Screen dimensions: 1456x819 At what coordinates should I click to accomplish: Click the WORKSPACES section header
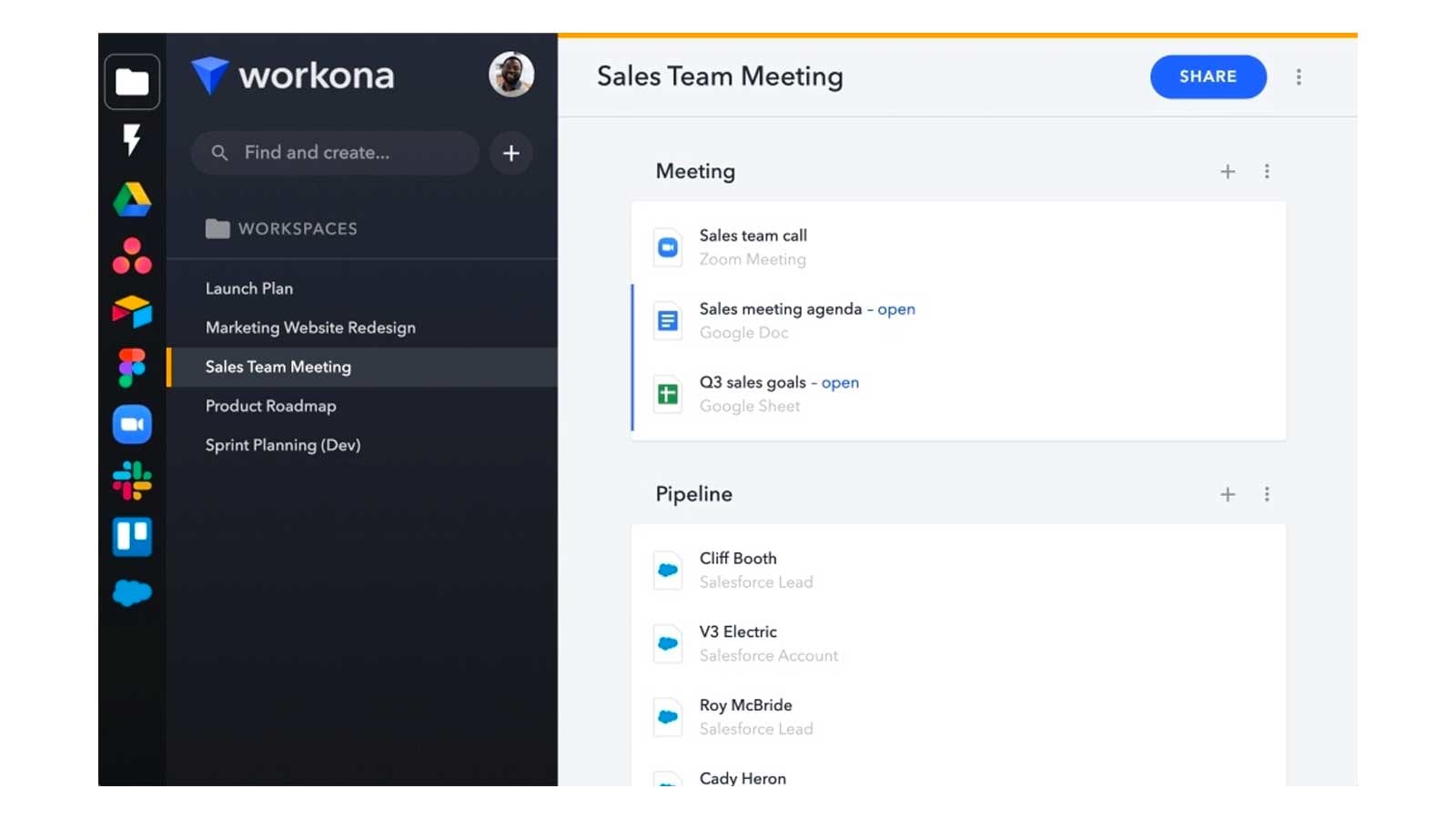281,228
